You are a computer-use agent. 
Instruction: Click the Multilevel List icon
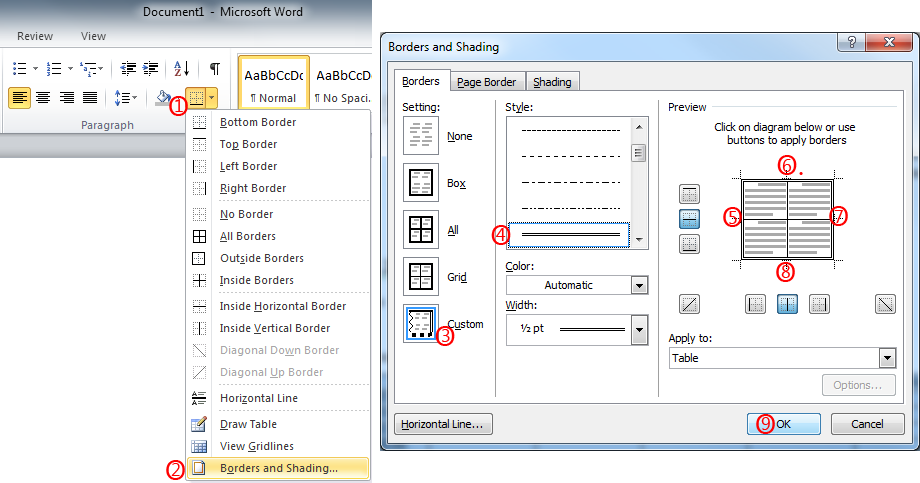pos(88,69)
